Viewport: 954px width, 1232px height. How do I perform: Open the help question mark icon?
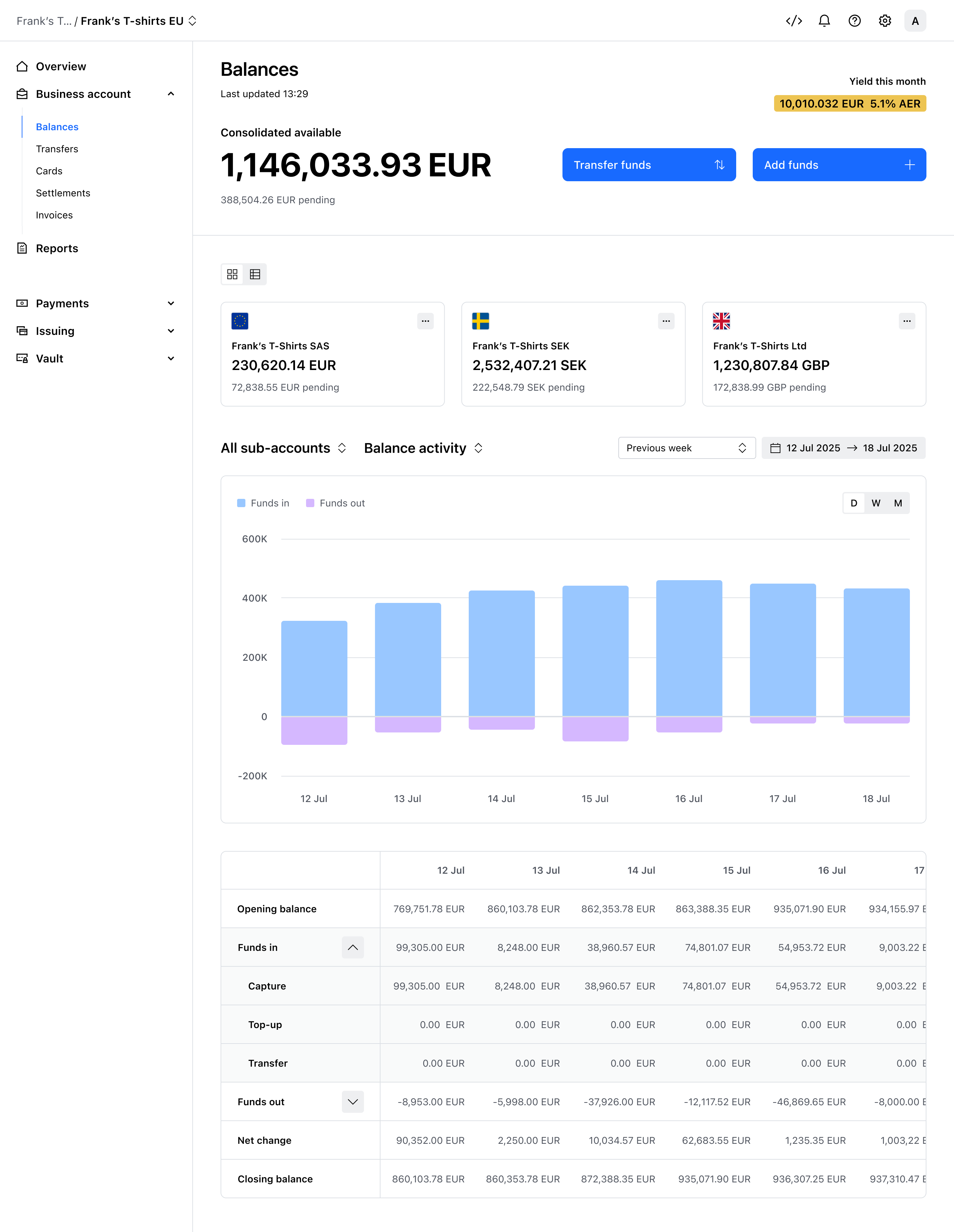point(855,21)
